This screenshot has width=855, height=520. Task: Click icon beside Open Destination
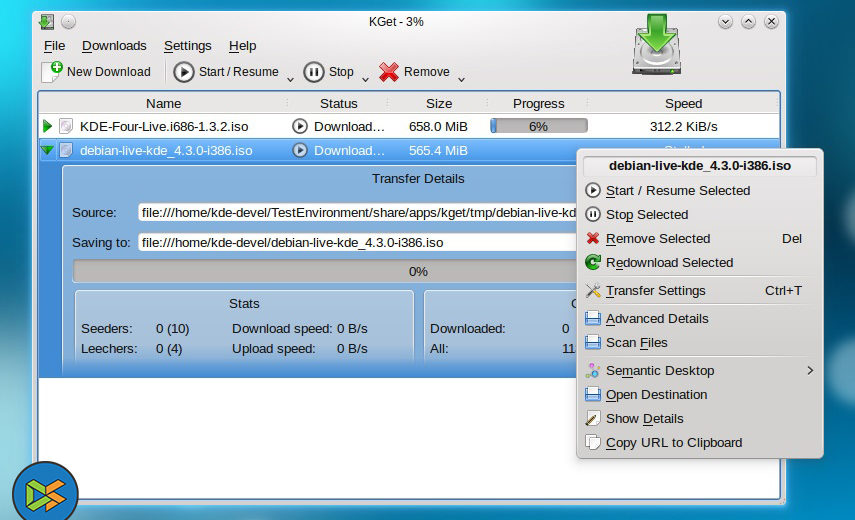(x=593, y=394)
